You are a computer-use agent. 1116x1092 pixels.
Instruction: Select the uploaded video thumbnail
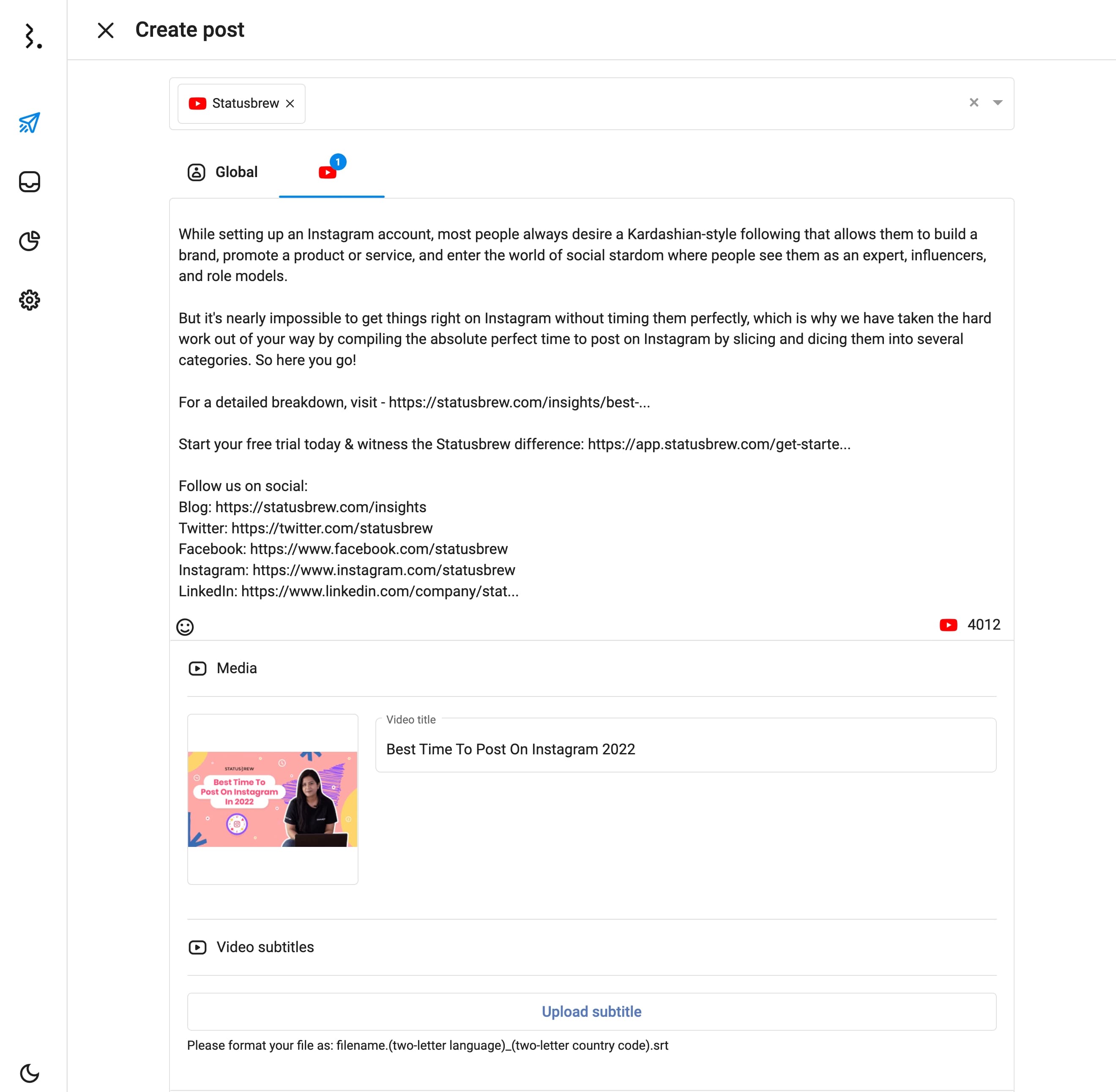tap(273, 799)
